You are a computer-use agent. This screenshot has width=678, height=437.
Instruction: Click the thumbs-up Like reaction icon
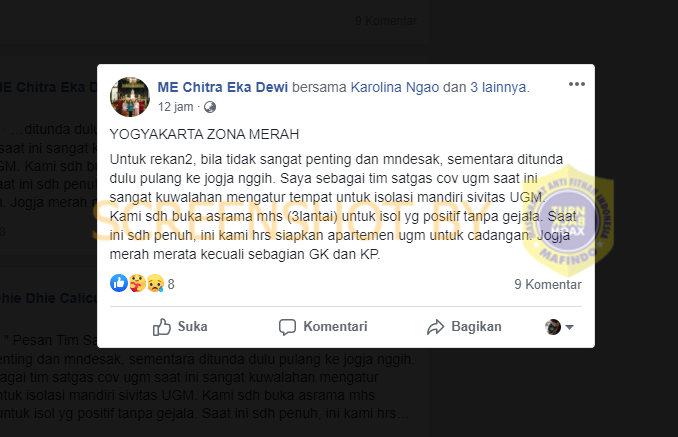coord(118,284)
